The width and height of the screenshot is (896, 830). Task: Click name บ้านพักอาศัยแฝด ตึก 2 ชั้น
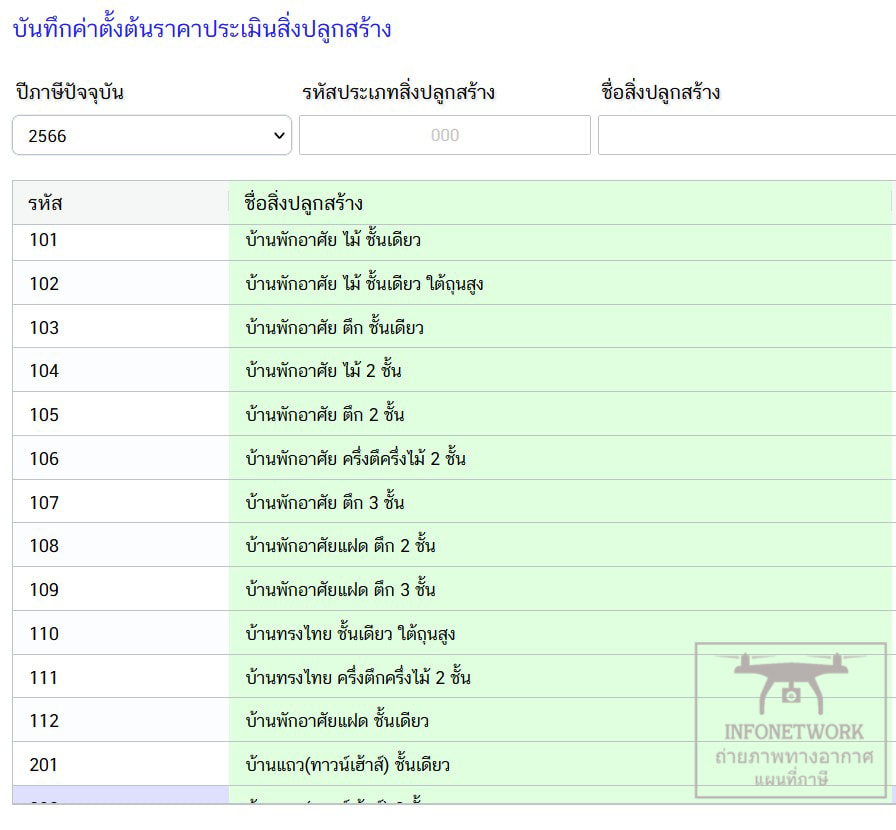(341, 545)
